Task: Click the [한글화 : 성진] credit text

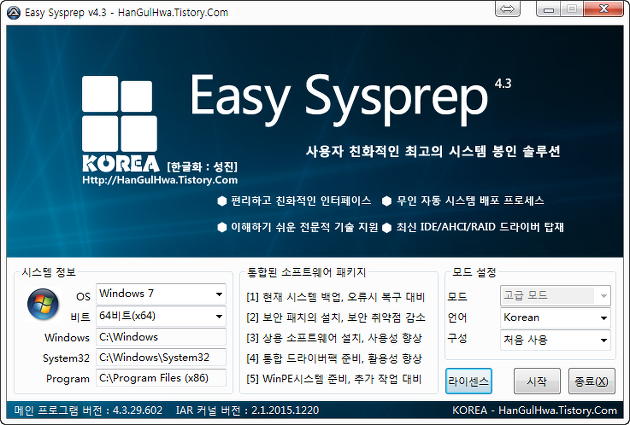Action: [x=202, y=166]
